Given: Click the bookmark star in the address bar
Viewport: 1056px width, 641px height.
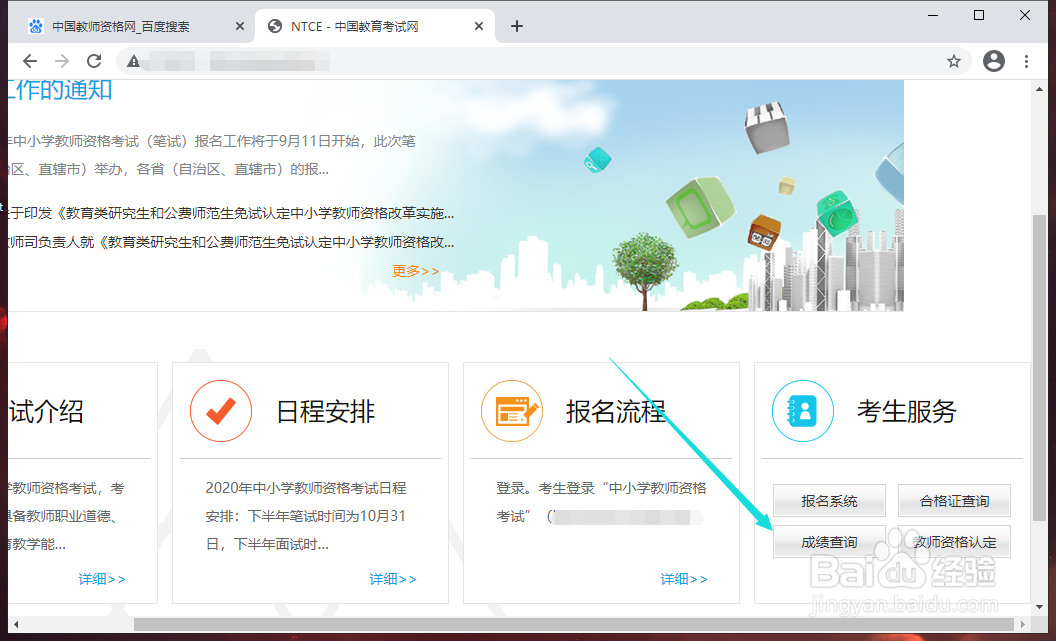Looking at the screenshot, I should click(954, 61).
